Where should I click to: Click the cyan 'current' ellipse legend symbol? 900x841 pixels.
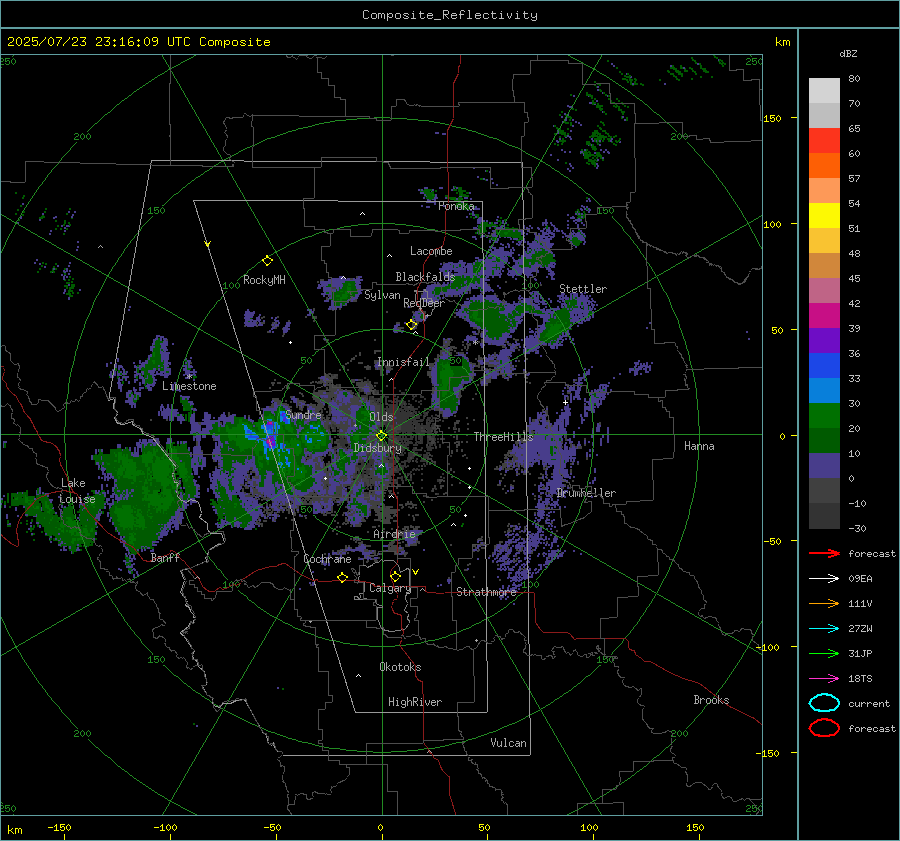tap(824, 703)
